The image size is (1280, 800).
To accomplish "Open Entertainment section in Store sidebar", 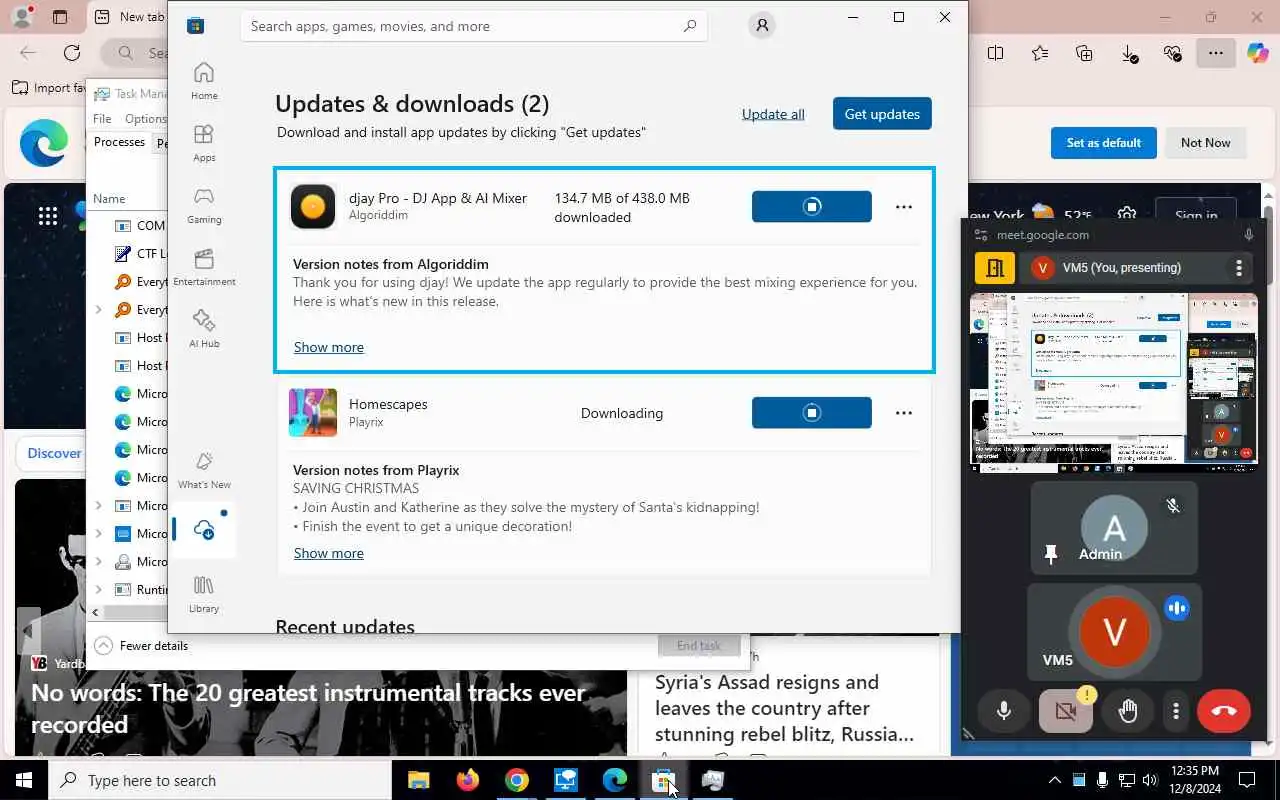I will coord(204,267).
